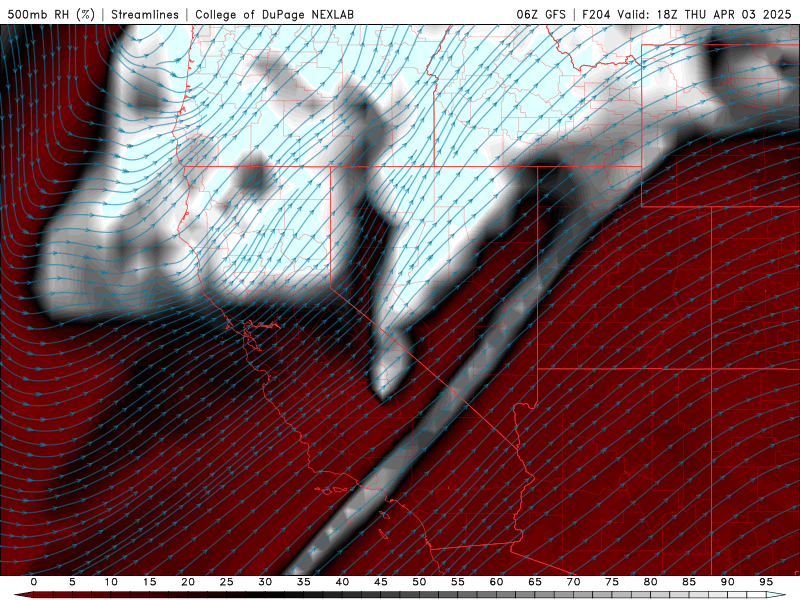Click the '90' colorbar scale label

(x=728, y=582)
